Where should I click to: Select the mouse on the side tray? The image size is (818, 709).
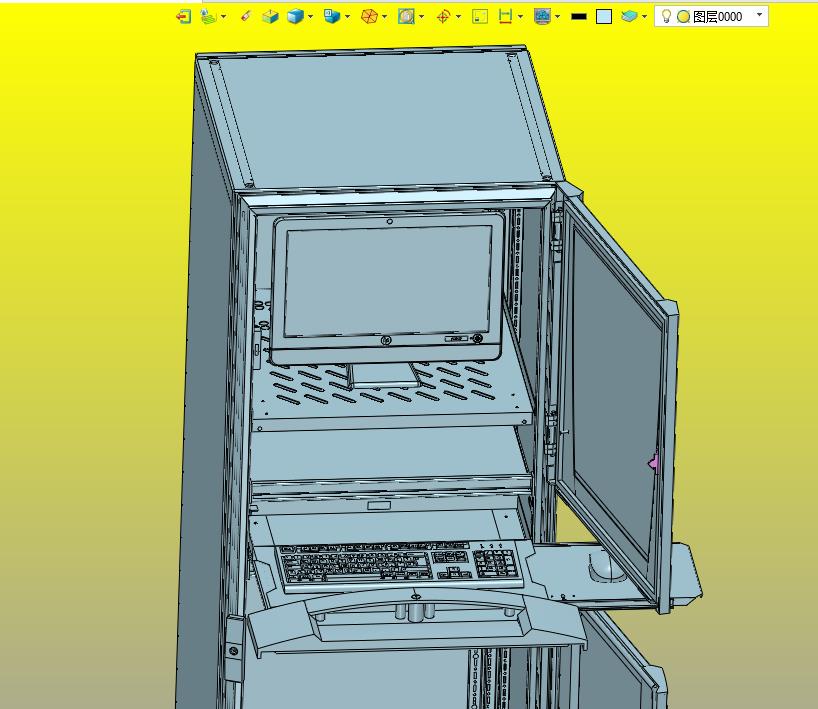pyautogui.click(x=606, y=567)
